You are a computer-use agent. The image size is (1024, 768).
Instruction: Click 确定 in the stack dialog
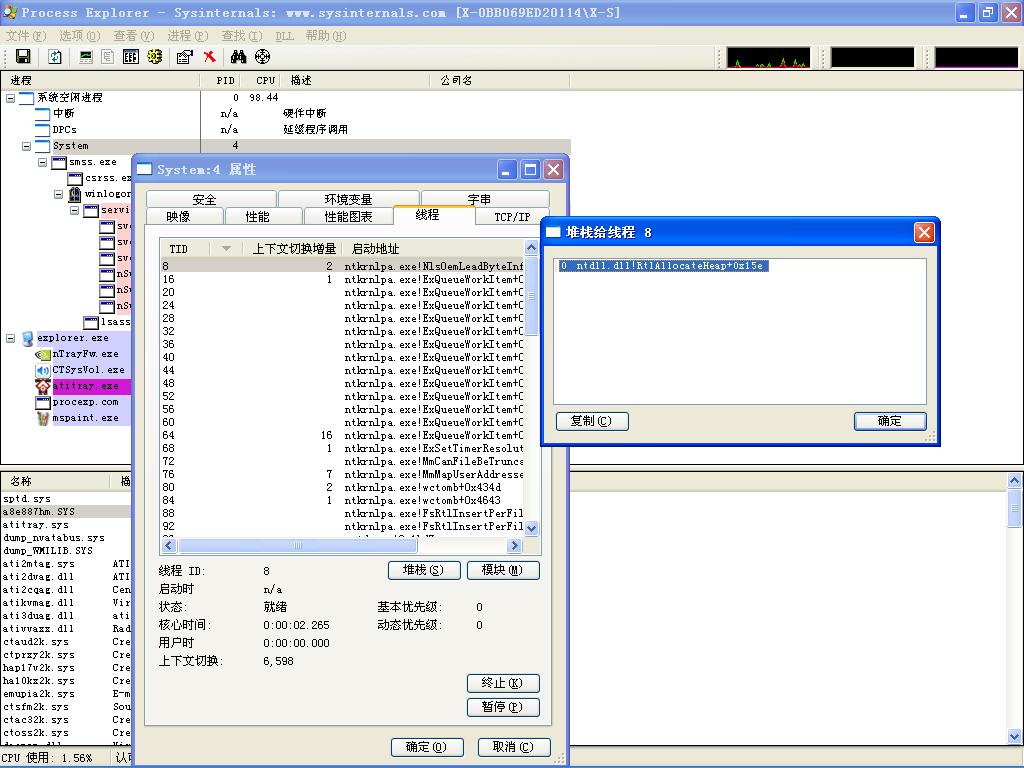coord(890,421)
